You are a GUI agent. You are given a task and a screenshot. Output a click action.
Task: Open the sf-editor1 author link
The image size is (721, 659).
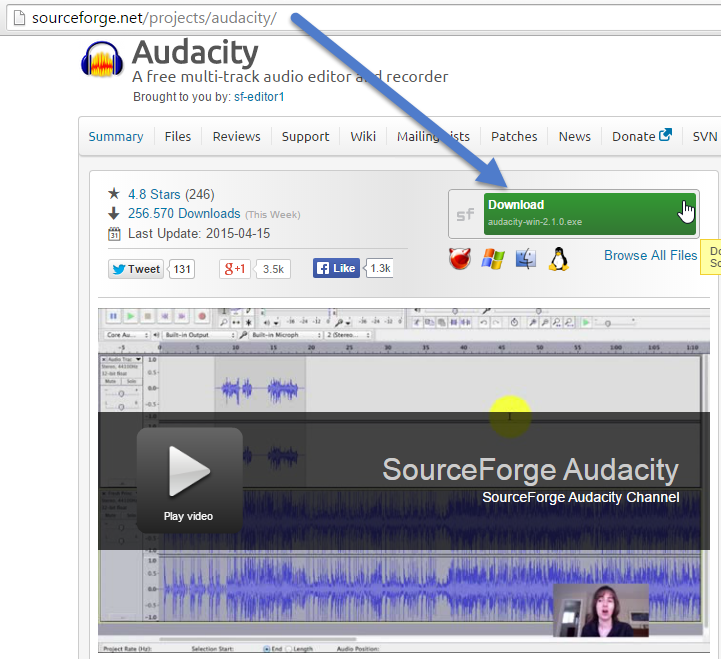coord(260,98)
